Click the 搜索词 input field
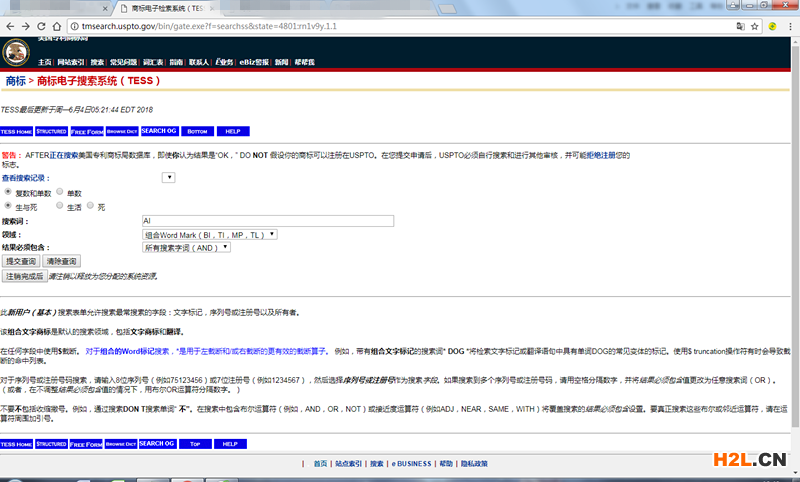Screen dimensions: 800x482 (268, 221)
